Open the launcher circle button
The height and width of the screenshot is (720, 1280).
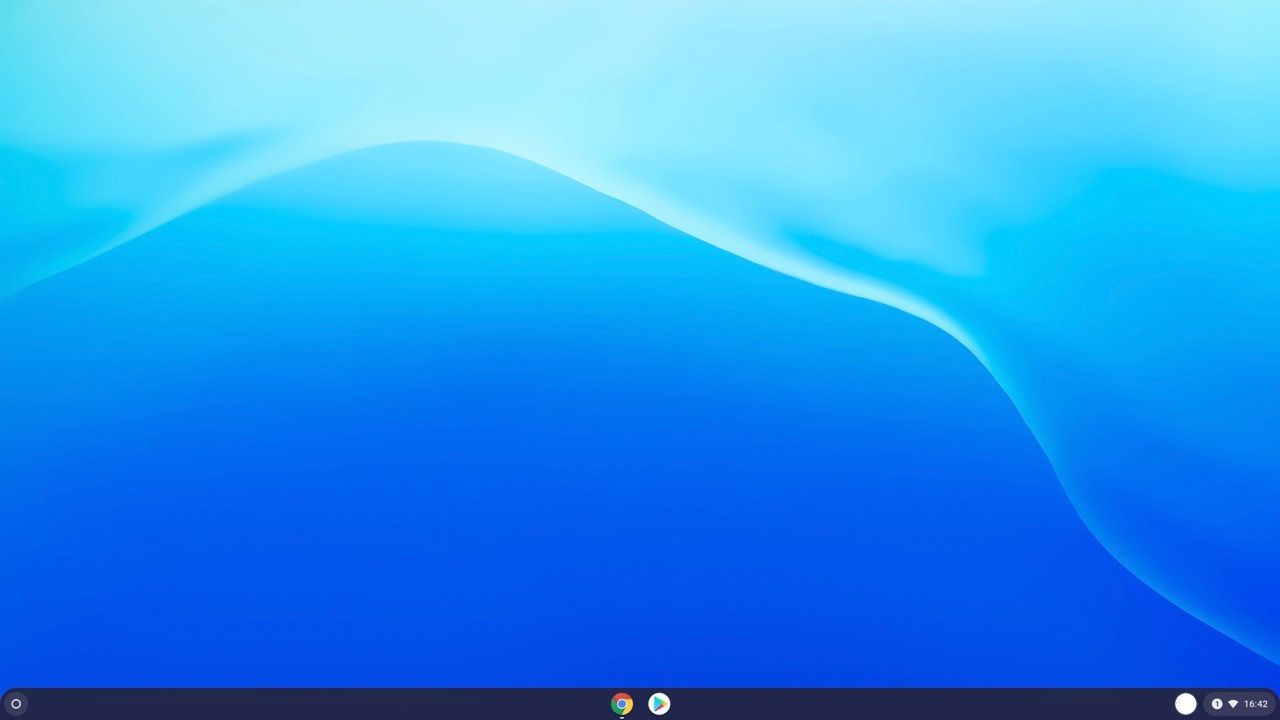[16, 704]
